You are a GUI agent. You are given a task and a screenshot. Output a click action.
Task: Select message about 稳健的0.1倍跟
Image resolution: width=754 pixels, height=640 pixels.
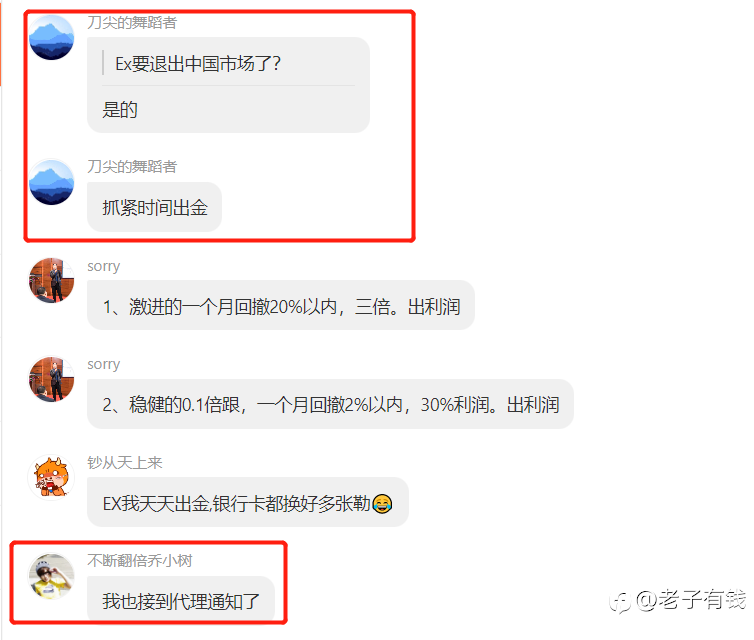point(330,404)
